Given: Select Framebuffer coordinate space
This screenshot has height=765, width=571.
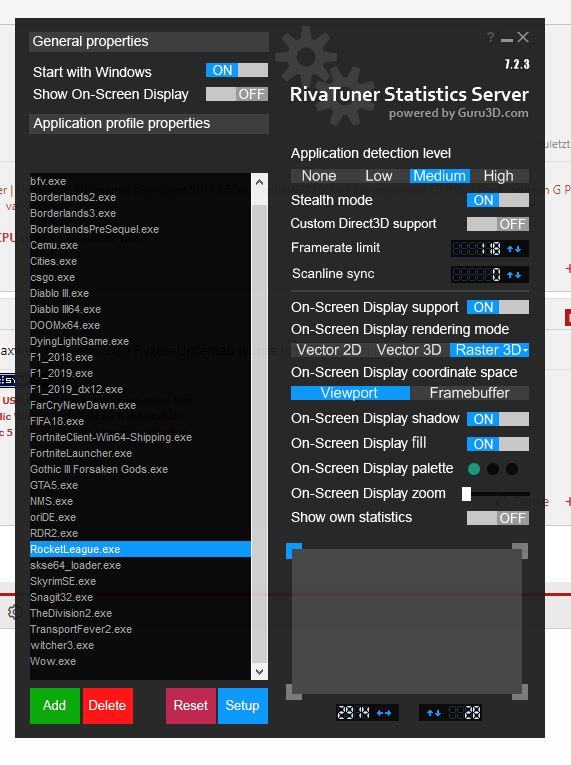Looking at the screenshot, I should (469, 393).
